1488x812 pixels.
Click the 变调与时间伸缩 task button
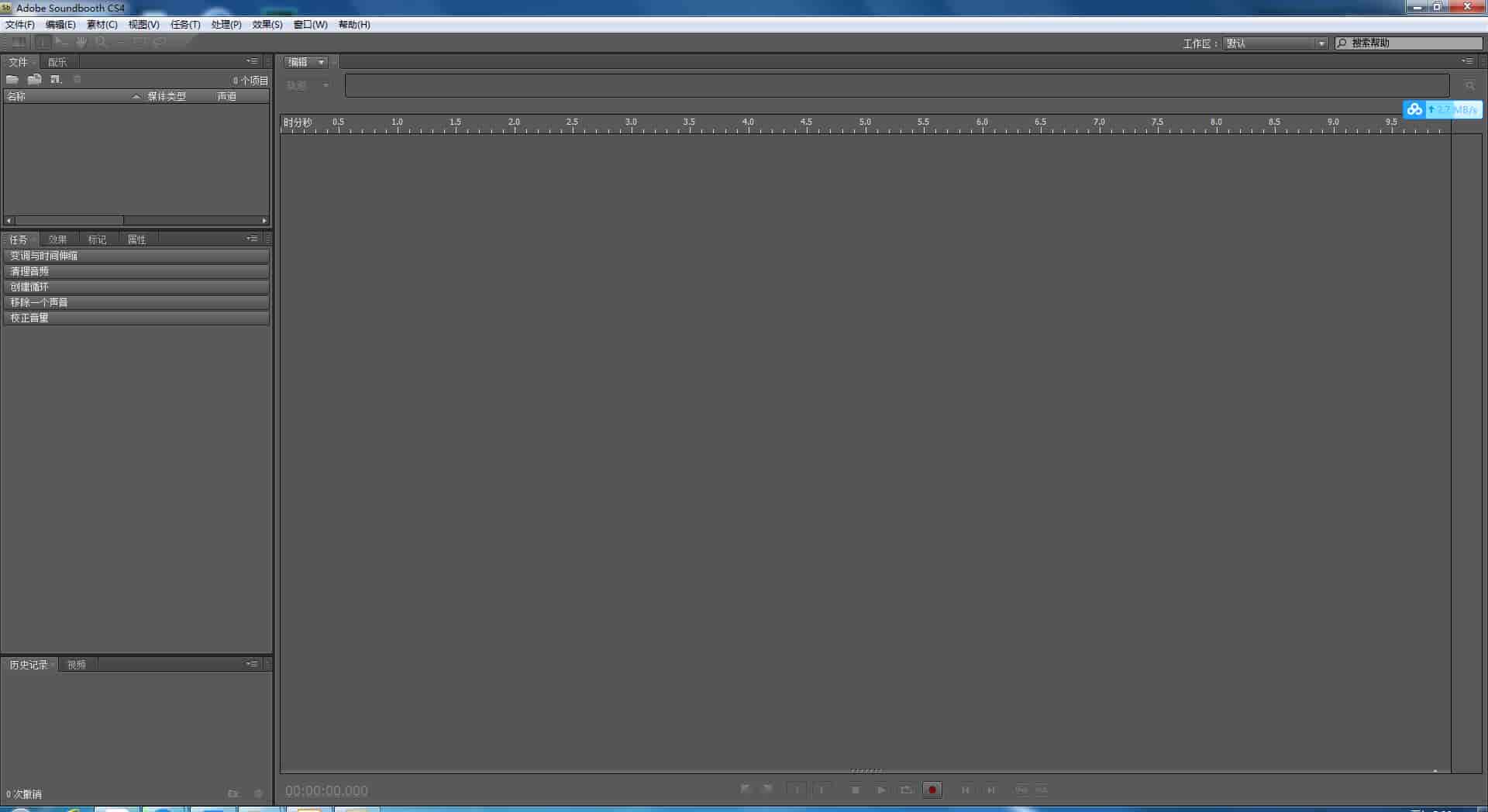pos(136,256)
